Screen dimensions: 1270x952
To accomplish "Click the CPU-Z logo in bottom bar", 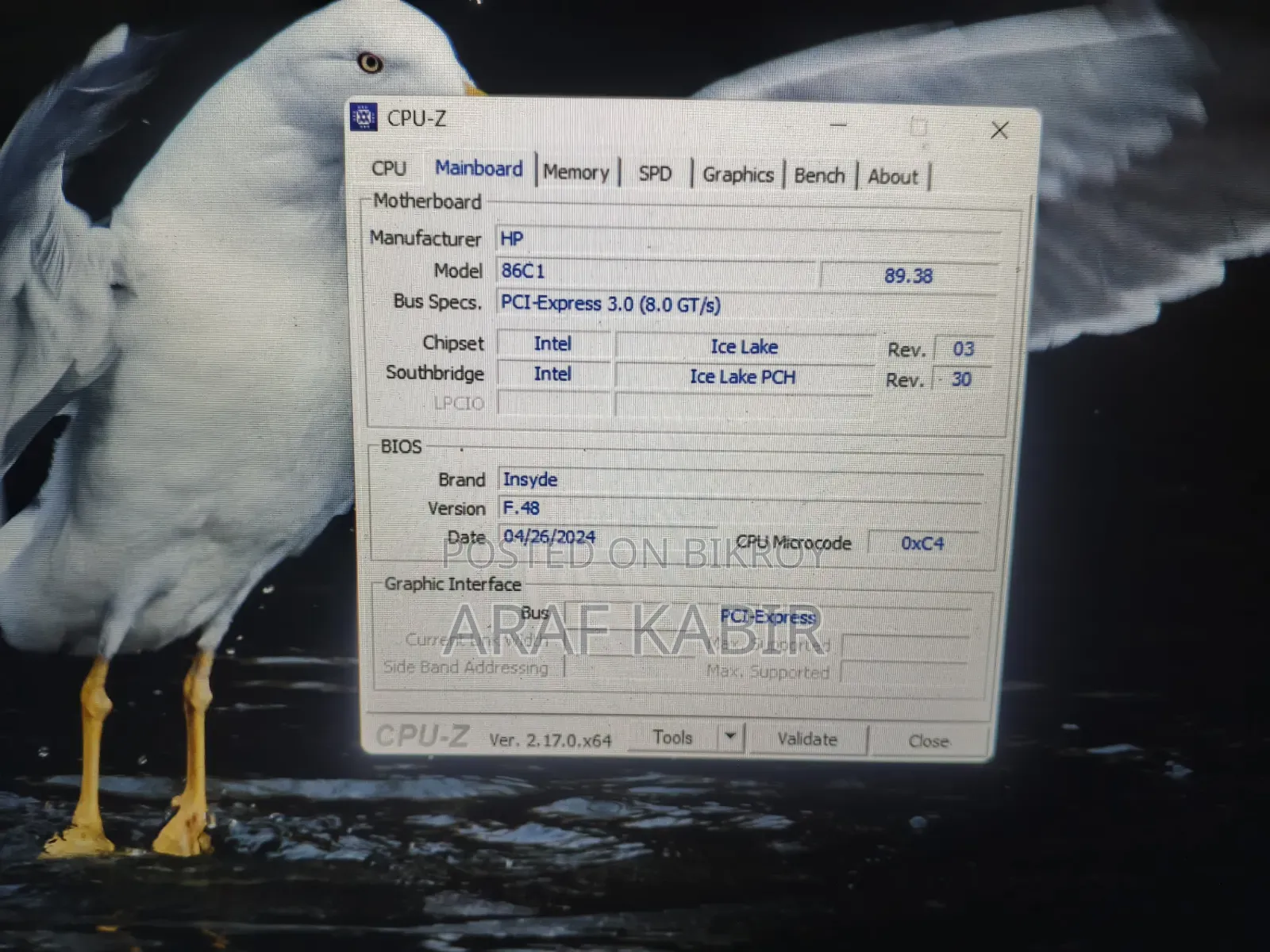I will coord(422,735).
